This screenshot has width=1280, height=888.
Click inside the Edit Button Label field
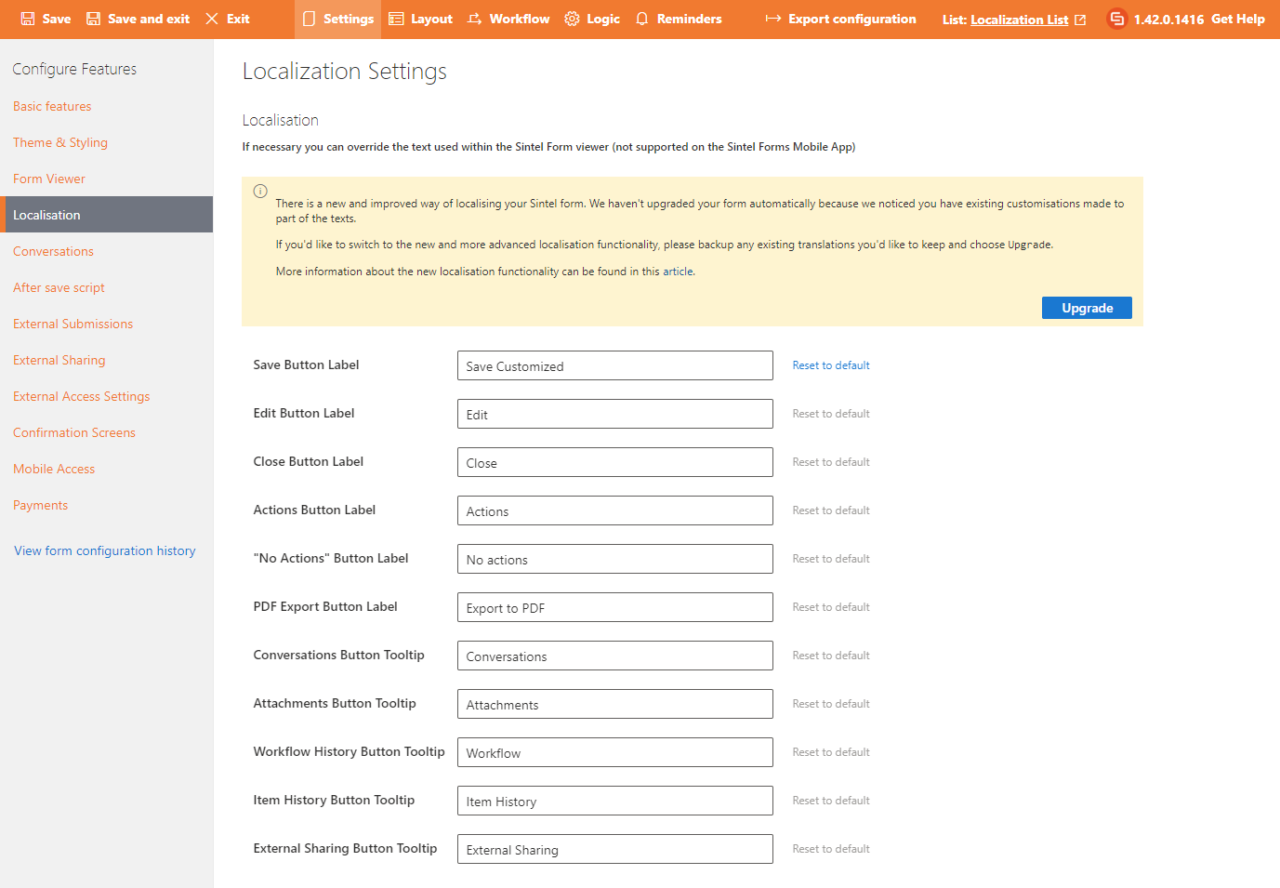(614, 413)
